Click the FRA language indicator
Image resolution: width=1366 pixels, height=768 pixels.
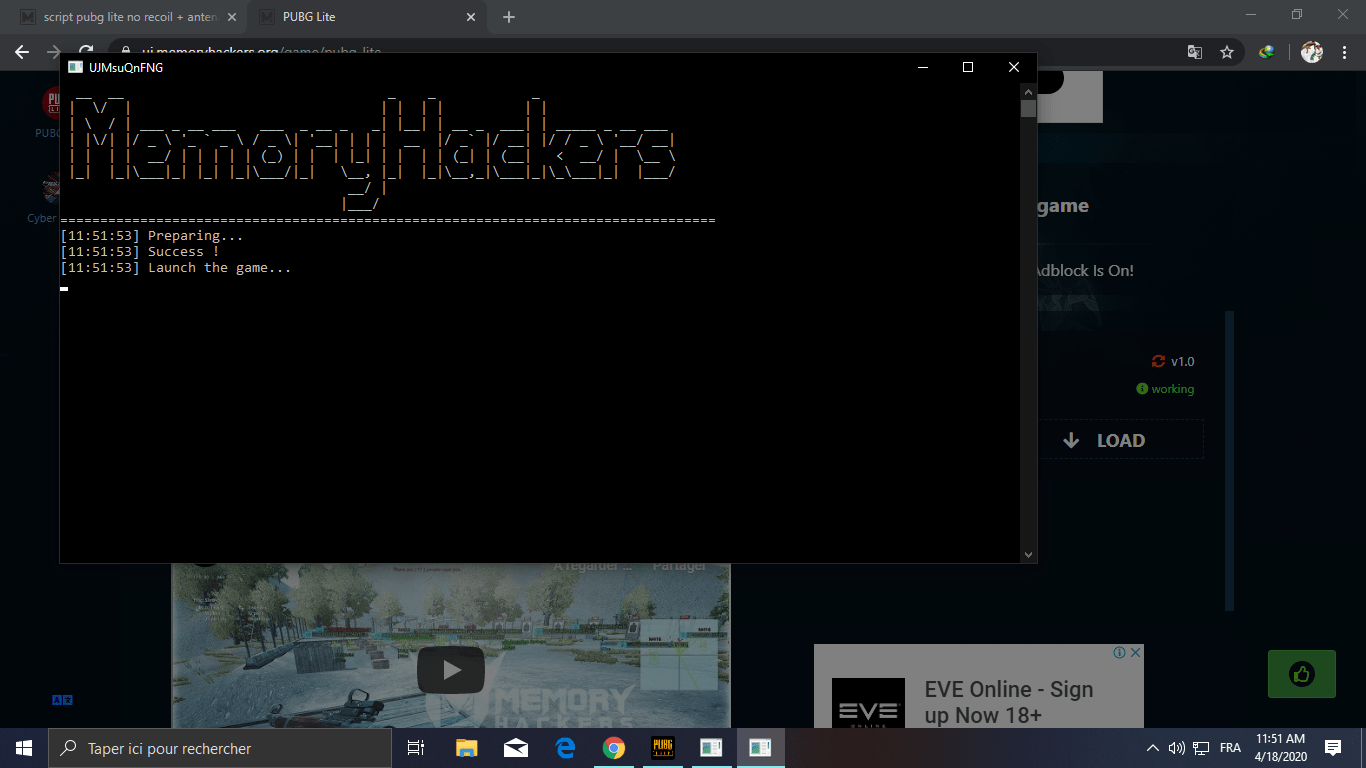coord(1230,748)
